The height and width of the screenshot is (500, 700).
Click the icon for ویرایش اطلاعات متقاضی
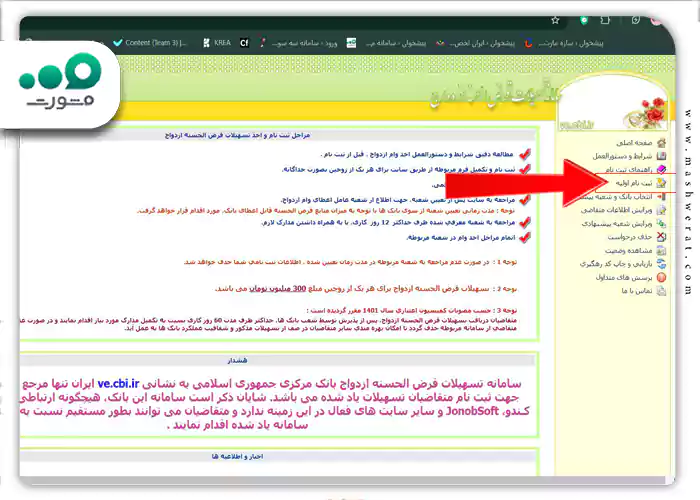coord(662,210)
